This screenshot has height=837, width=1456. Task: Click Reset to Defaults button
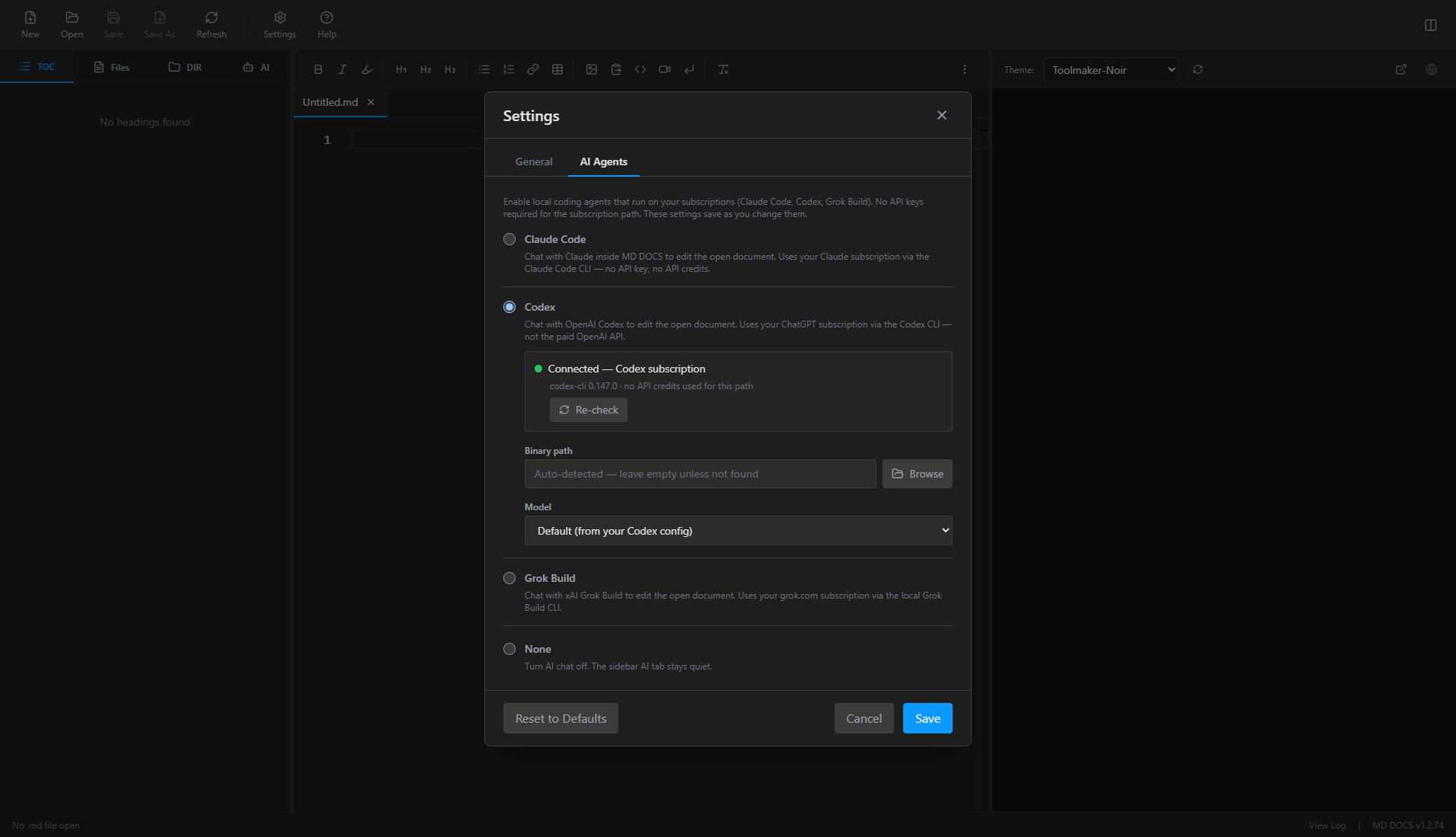coord(560,718)
